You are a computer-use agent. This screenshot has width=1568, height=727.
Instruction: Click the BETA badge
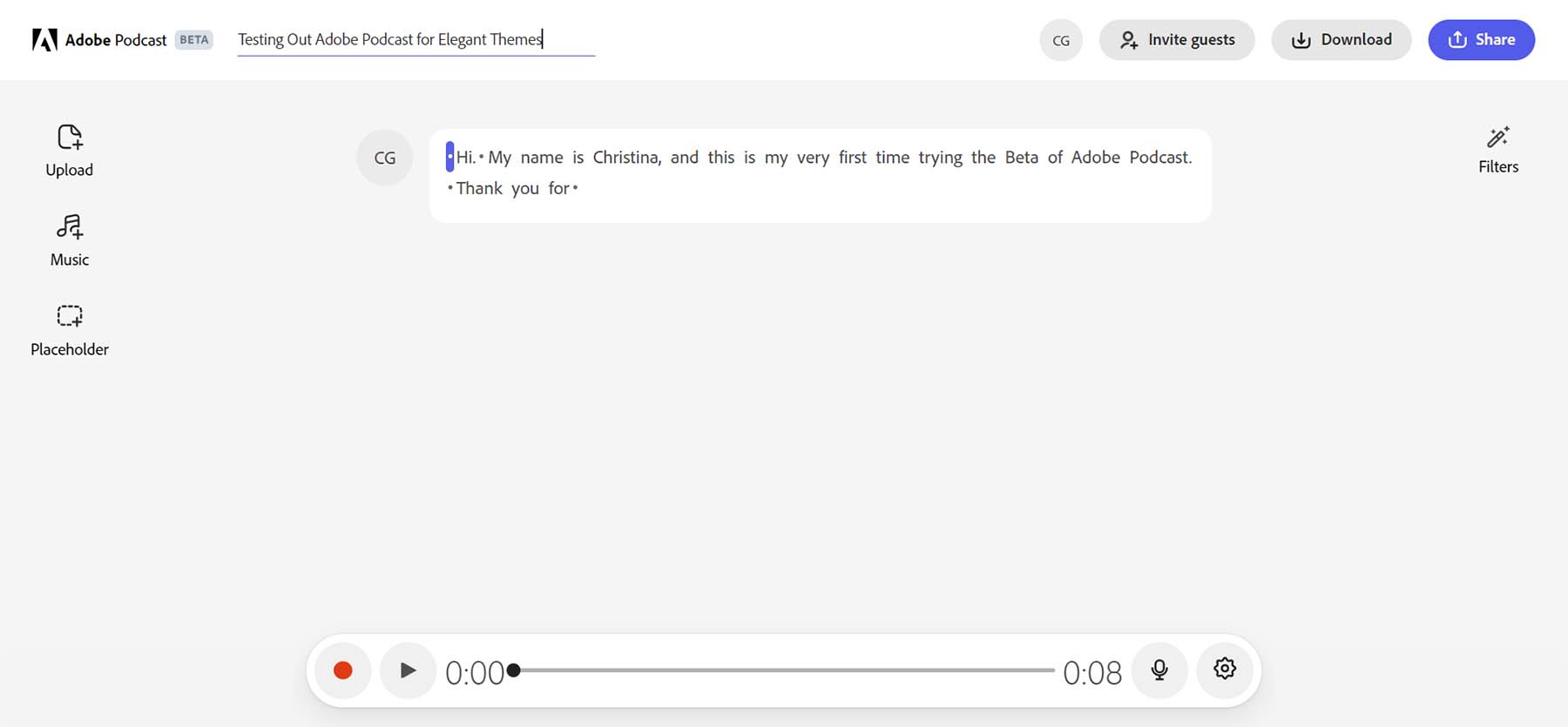pos(193,40)
